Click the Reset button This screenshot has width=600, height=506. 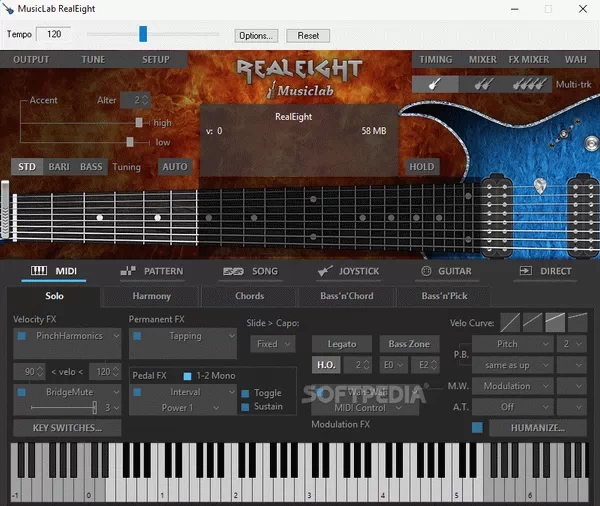pyautogui.click(x=308, y=36)
